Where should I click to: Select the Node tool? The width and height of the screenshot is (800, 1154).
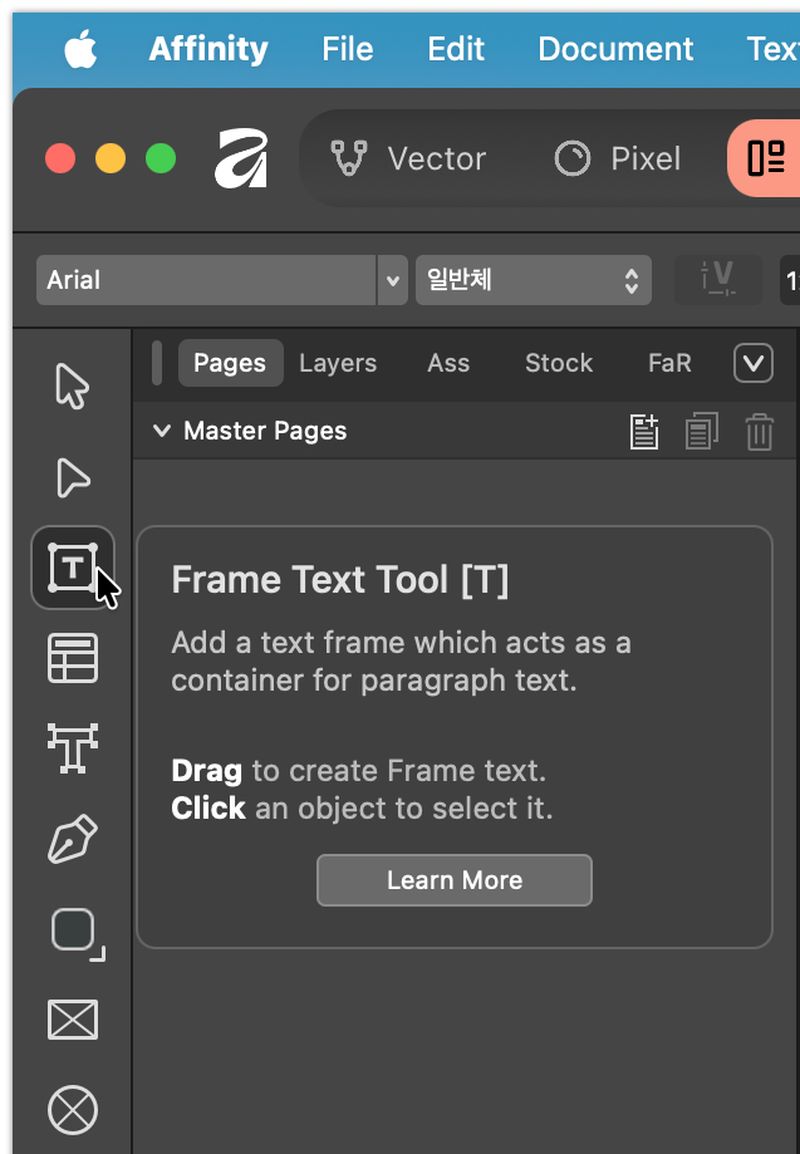click(72, 477)
